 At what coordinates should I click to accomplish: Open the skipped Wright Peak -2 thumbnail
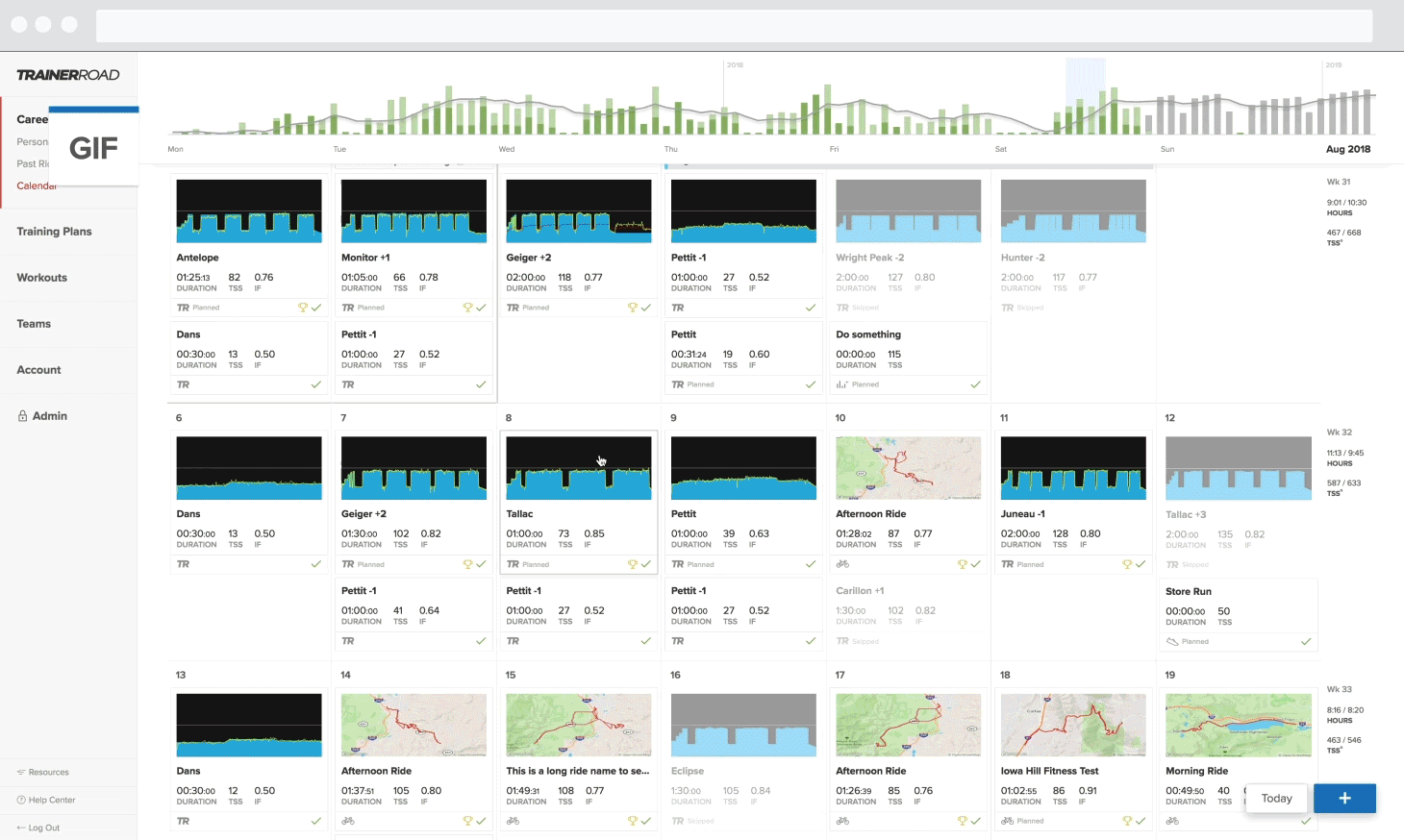[x=909, y=210]
